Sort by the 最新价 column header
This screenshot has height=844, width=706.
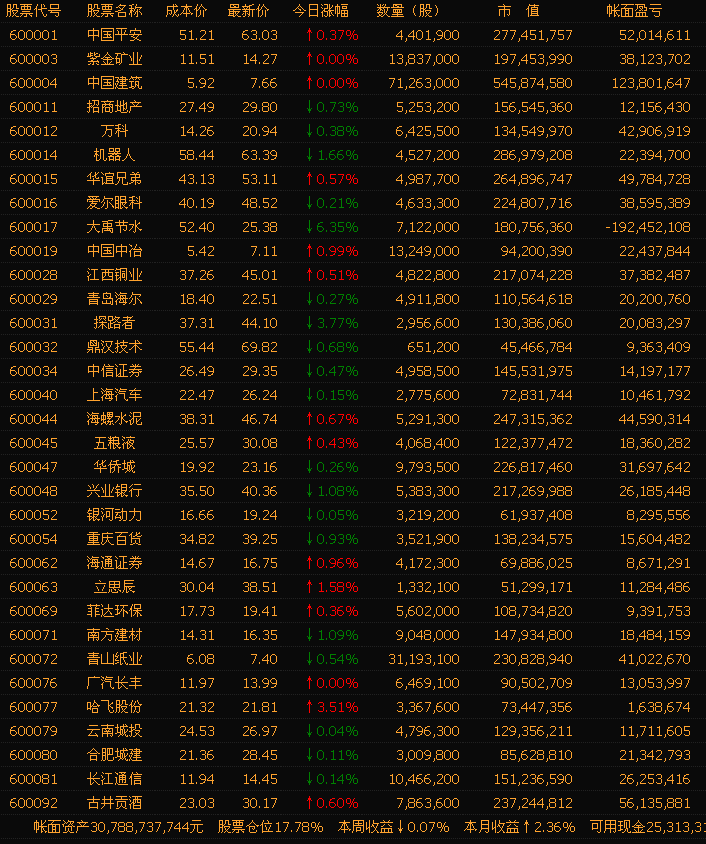tap(248, 11)
